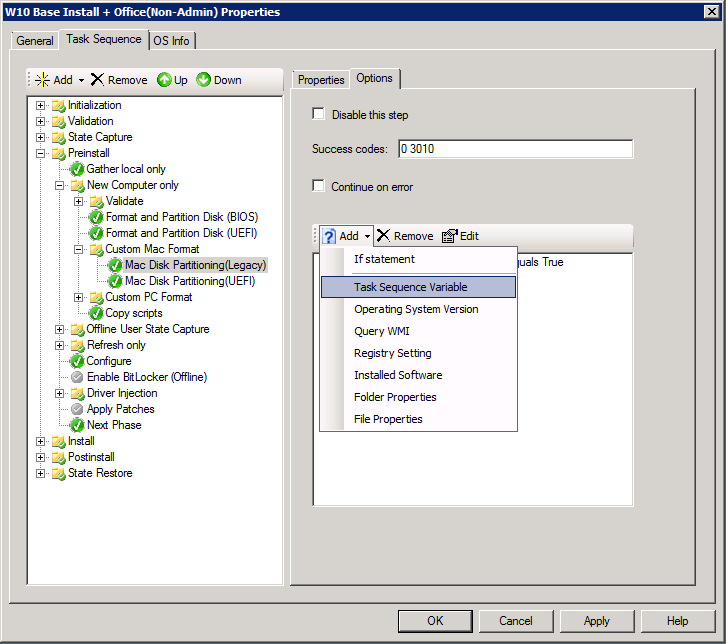Click the New Computer only folder icon
The image size is (726, 644).
[x=77, y=186]
